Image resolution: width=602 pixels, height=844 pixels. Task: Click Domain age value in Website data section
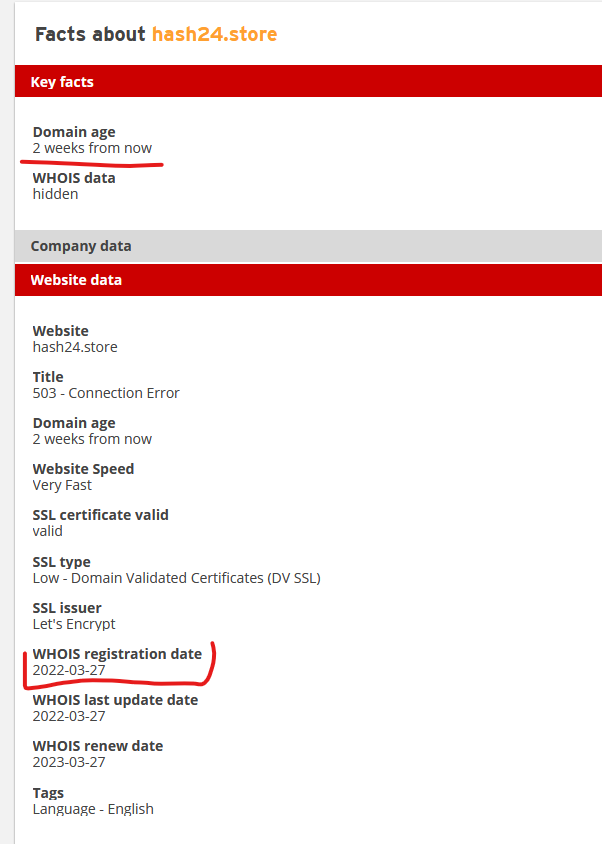click(x=92, y=439)
